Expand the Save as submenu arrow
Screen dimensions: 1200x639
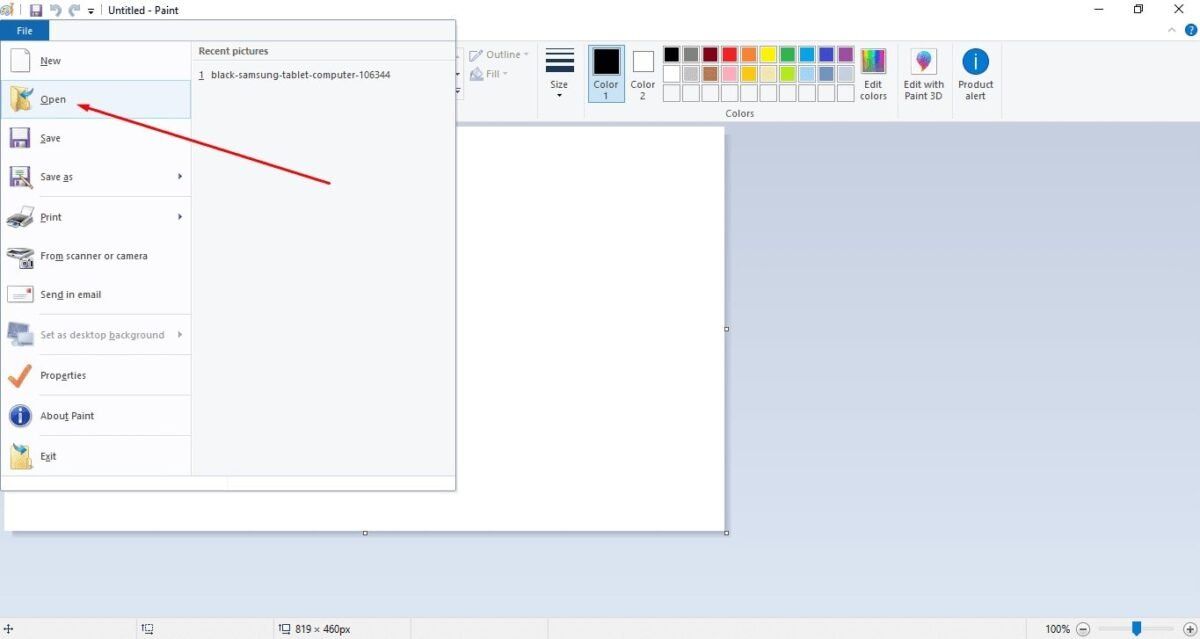coord(180,177)
